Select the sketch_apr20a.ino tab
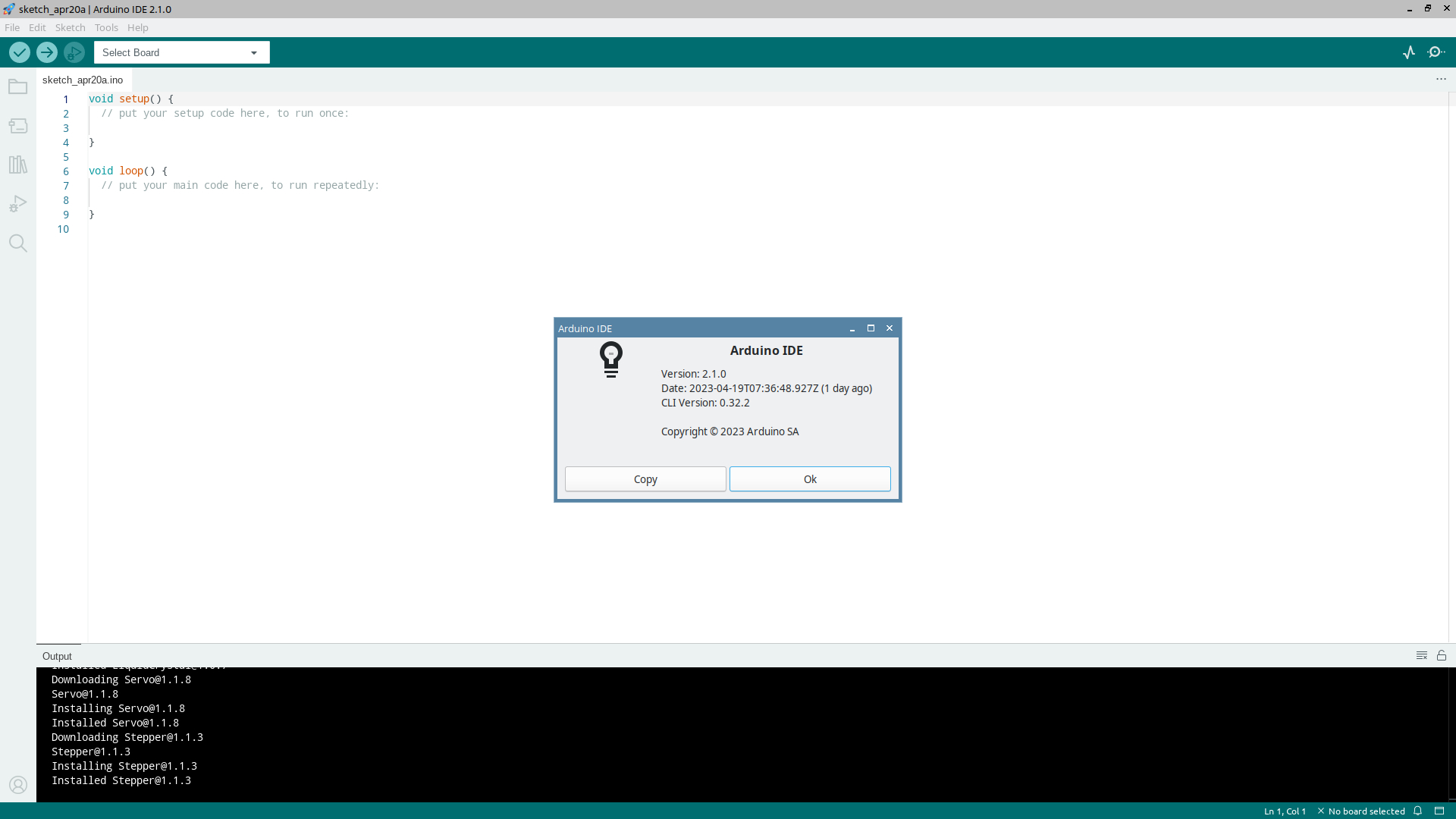 pos(83,80)
